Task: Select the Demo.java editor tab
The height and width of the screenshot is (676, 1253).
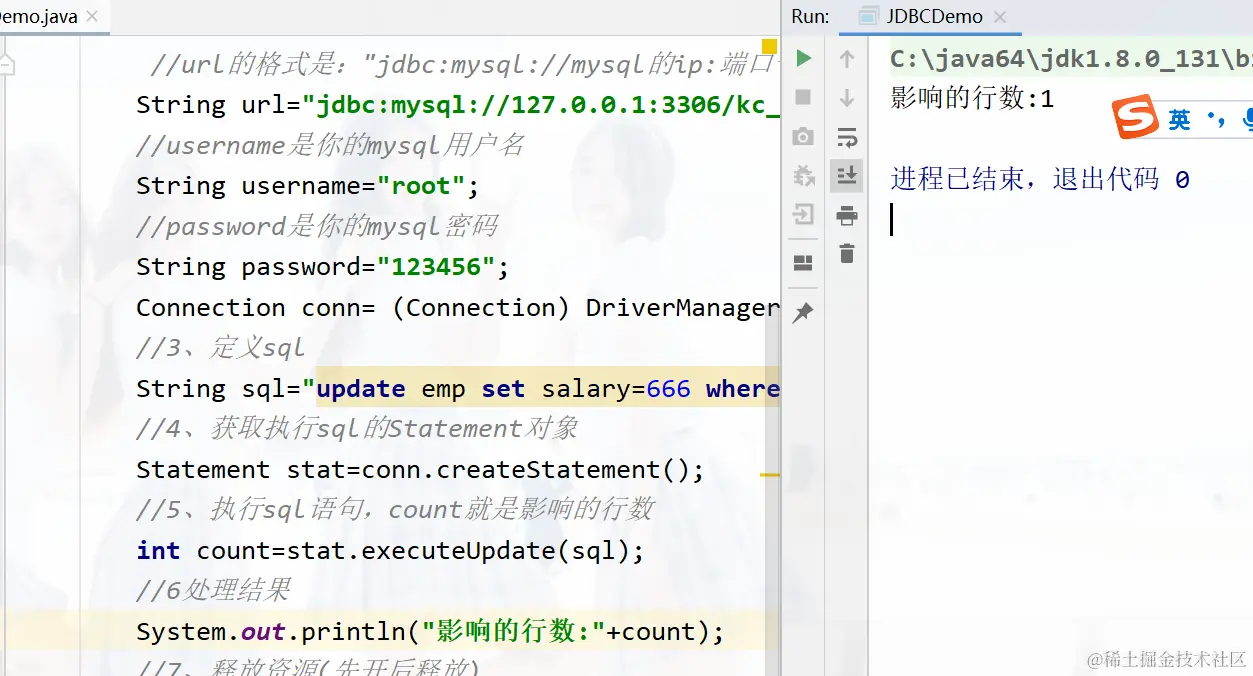Action: pos(40,16)
